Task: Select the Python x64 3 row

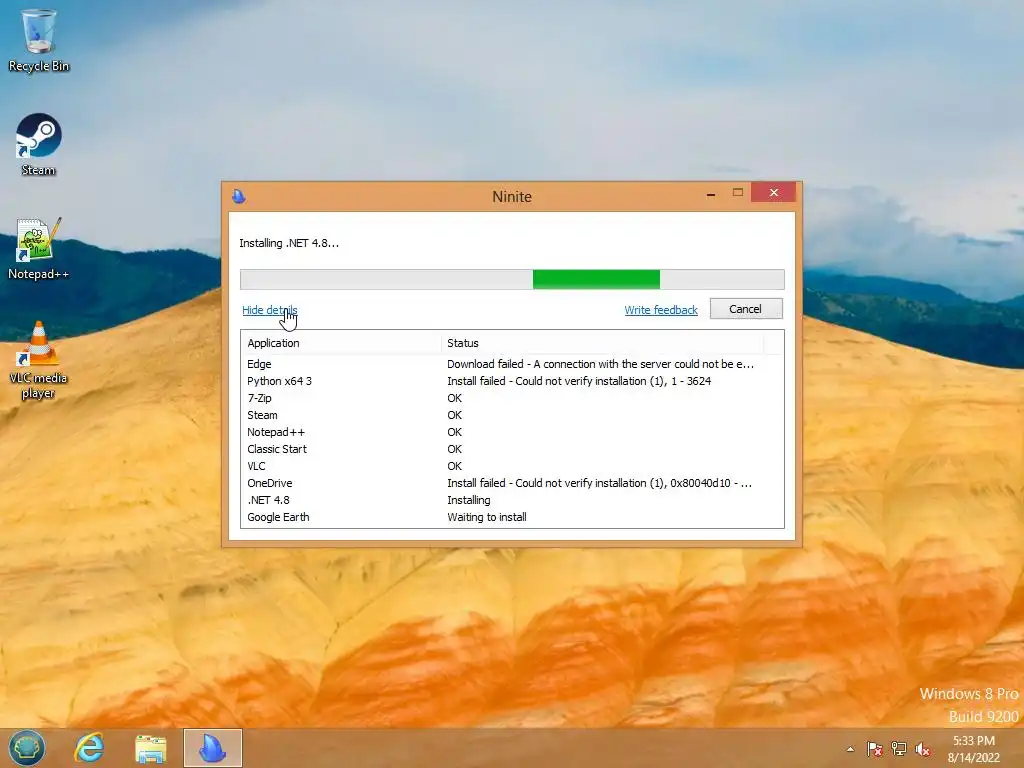Action: click(x=512, y=381)
